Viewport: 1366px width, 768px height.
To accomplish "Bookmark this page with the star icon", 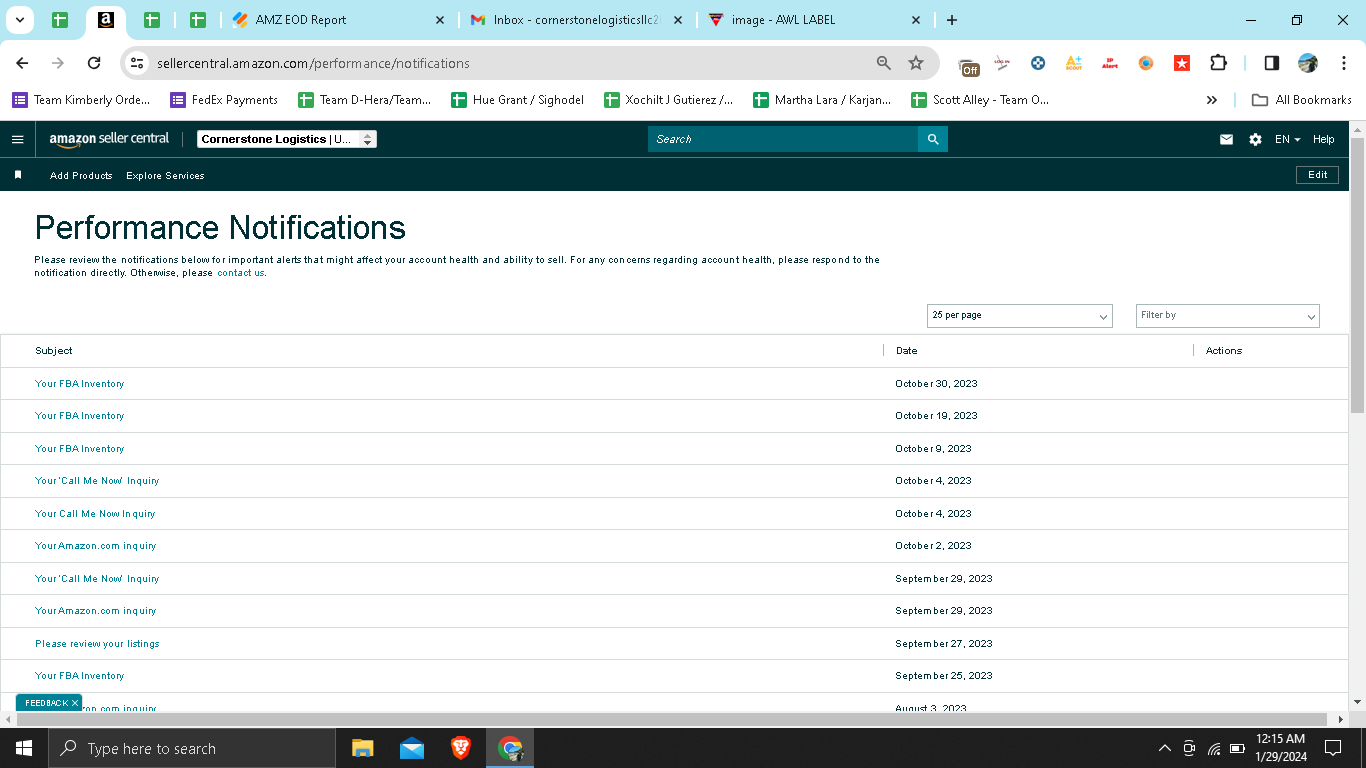I will tap(916, 63).
